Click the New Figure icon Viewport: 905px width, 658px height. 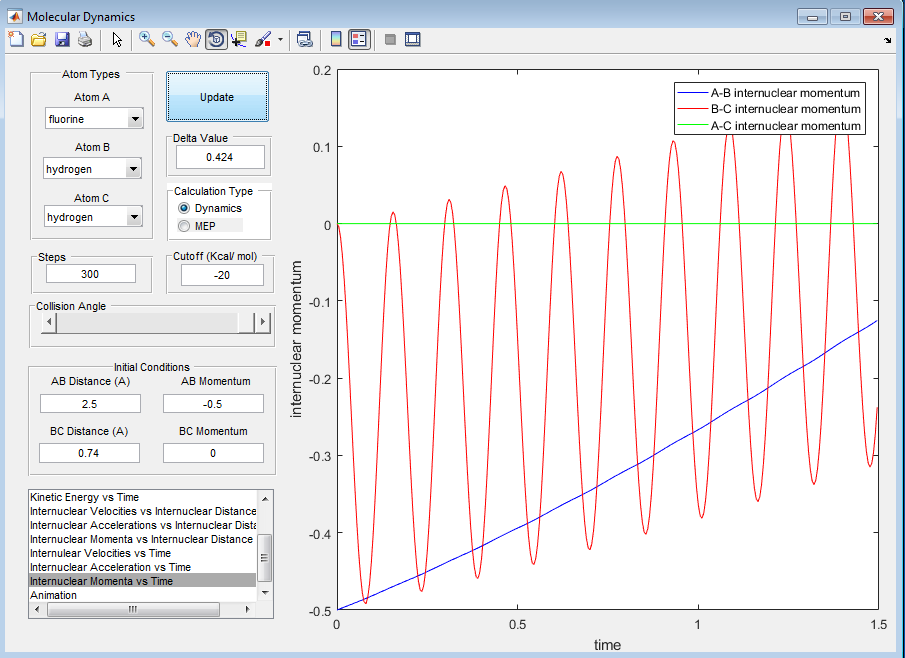[x=15, y=40]
